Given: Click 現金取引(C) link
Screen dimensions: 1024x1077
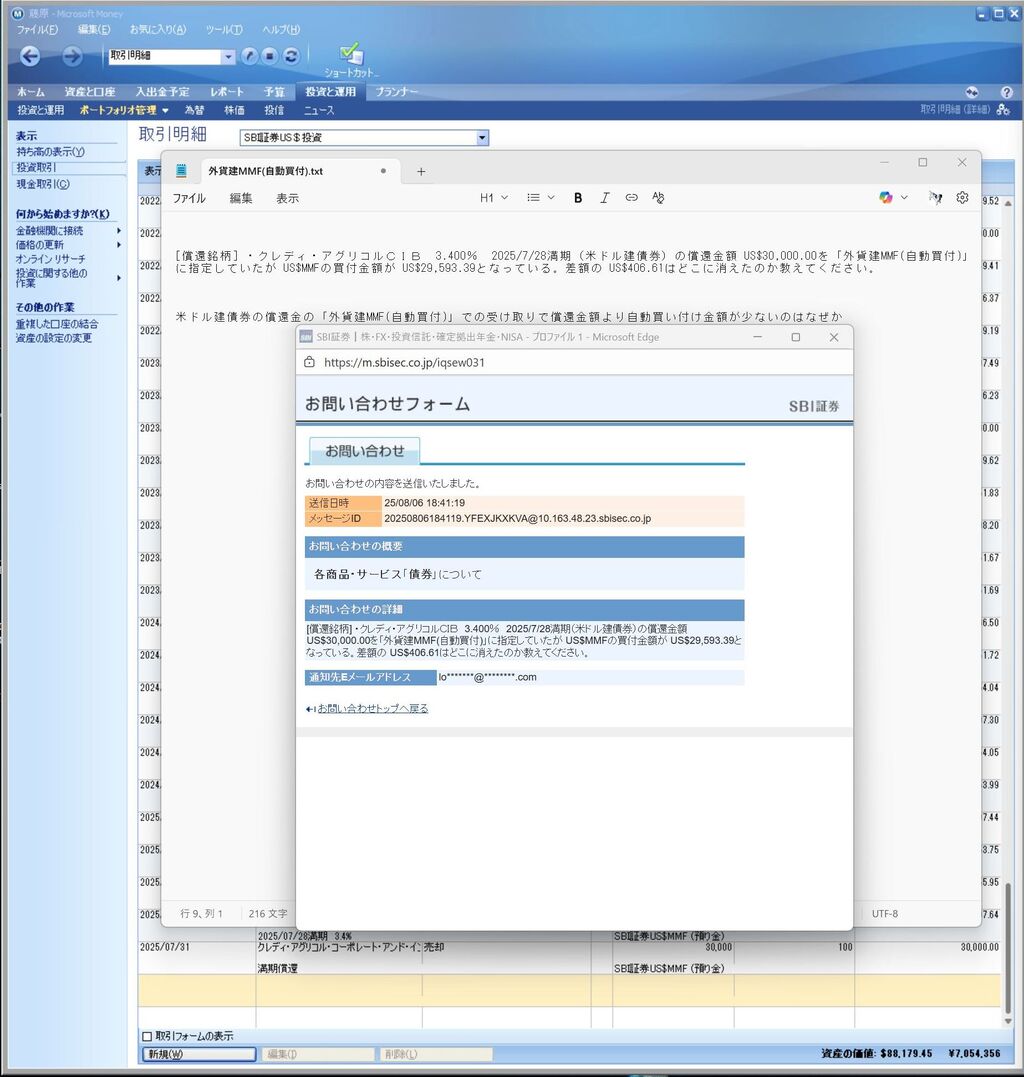Looking at the screenshot, I should [x=43, y=184].
